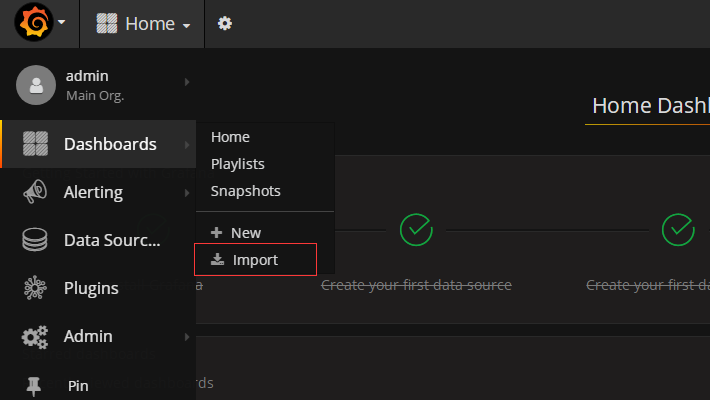Expand the Alerting submenu arrow

(x=187, y=192)
